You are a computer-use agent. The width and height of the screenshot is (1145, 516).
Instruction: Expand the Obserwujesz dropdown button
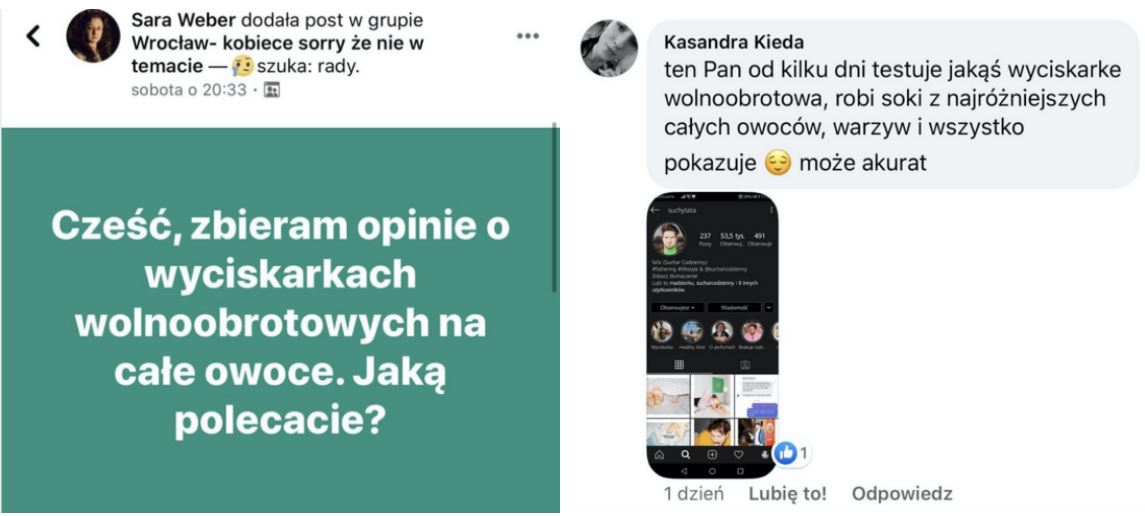pos(678,308)
